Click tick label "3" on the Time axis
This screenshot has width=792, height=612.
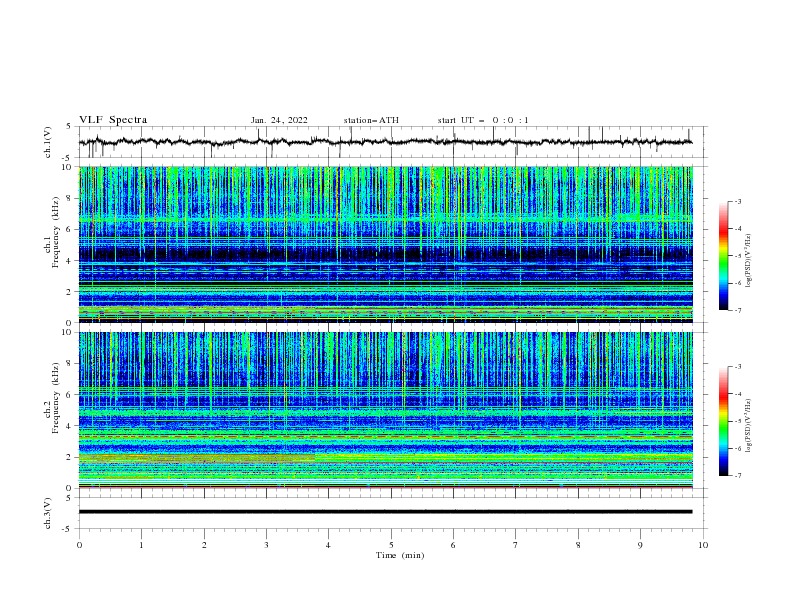(266, 545)
